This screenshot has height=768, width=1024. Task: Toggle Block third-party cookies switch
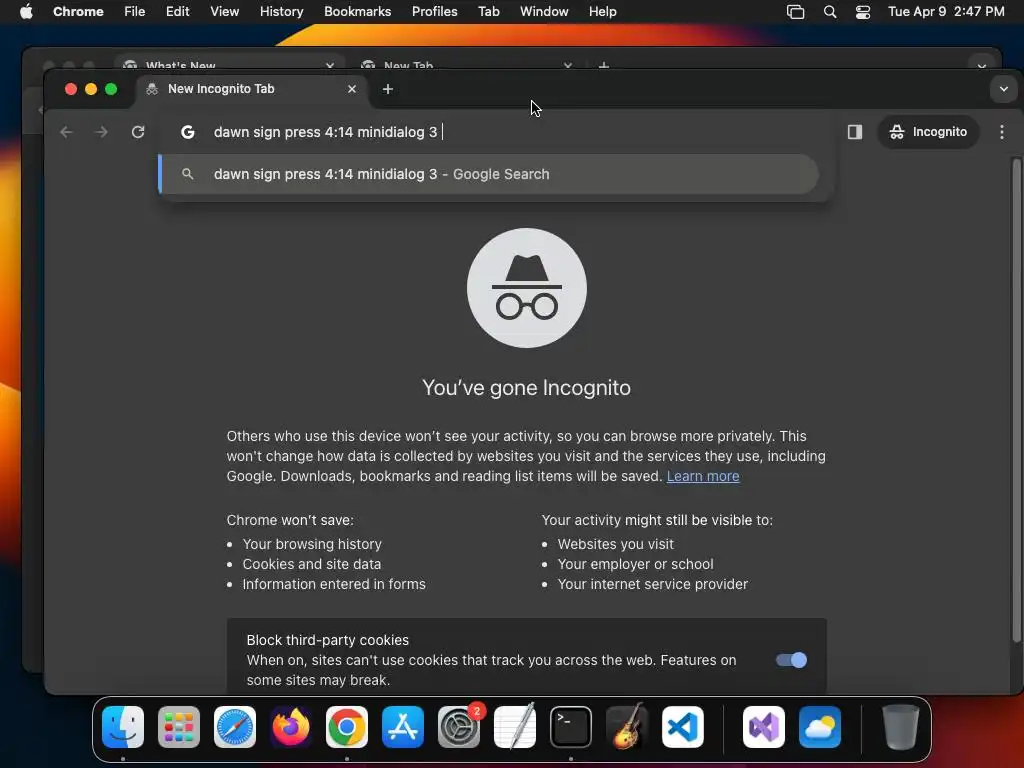coord(791,660)
